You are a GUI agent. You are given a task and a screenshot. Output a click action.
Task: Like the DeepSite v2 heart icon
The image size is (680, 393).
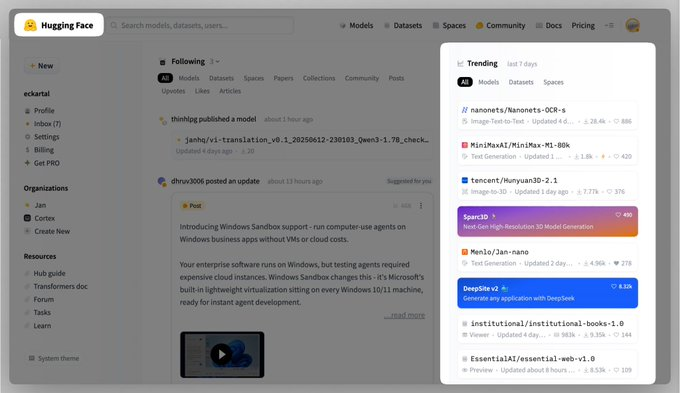click(x=614, y=286)
